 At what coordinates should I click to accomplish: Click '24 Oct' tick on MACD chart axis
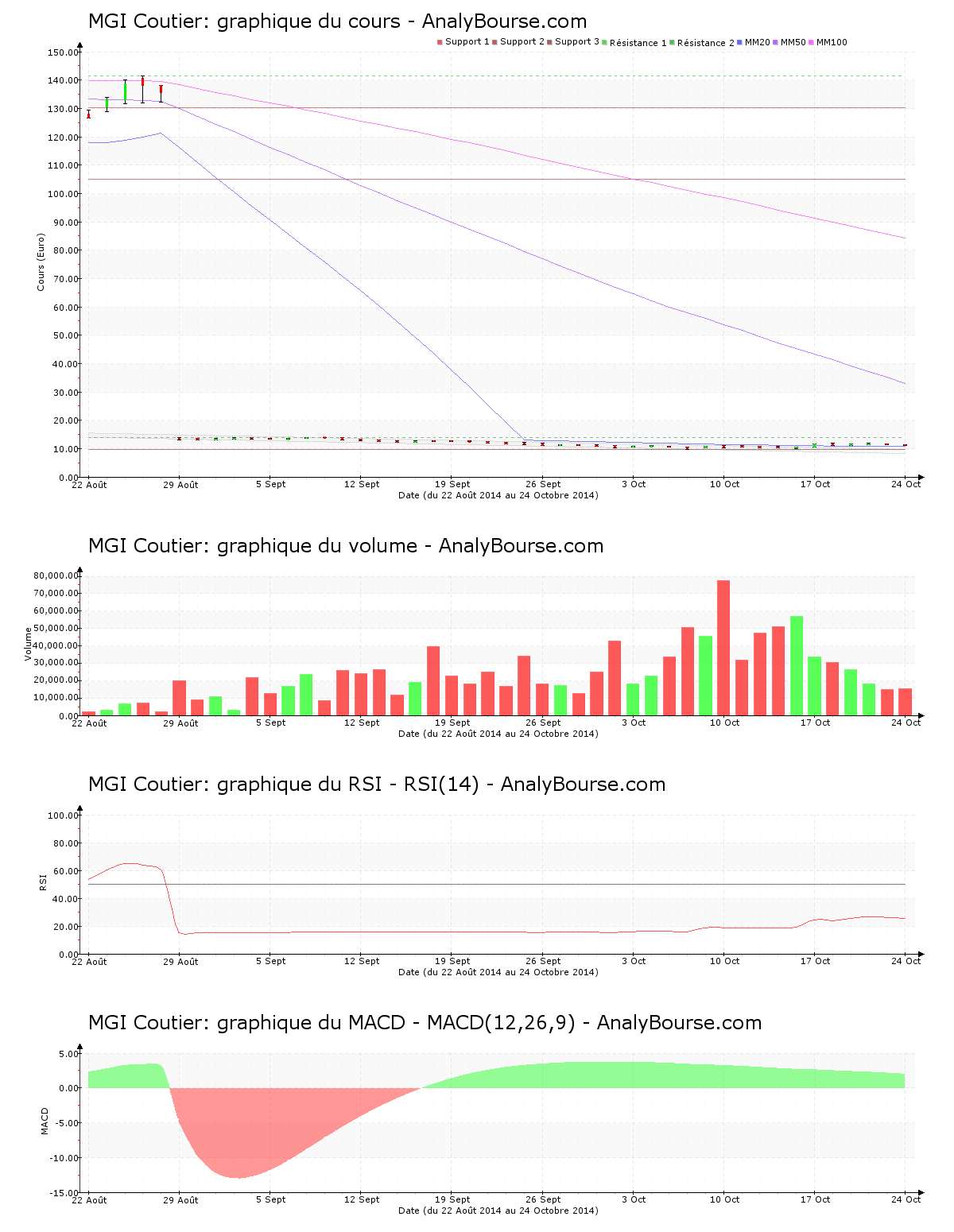point(906,1199)
